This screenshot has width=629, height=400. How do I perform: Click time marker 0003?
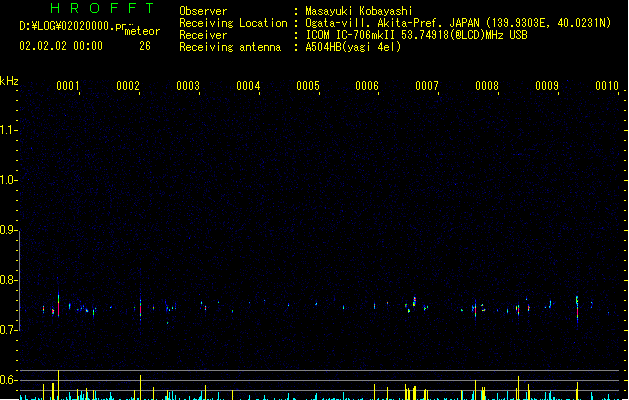188,86
